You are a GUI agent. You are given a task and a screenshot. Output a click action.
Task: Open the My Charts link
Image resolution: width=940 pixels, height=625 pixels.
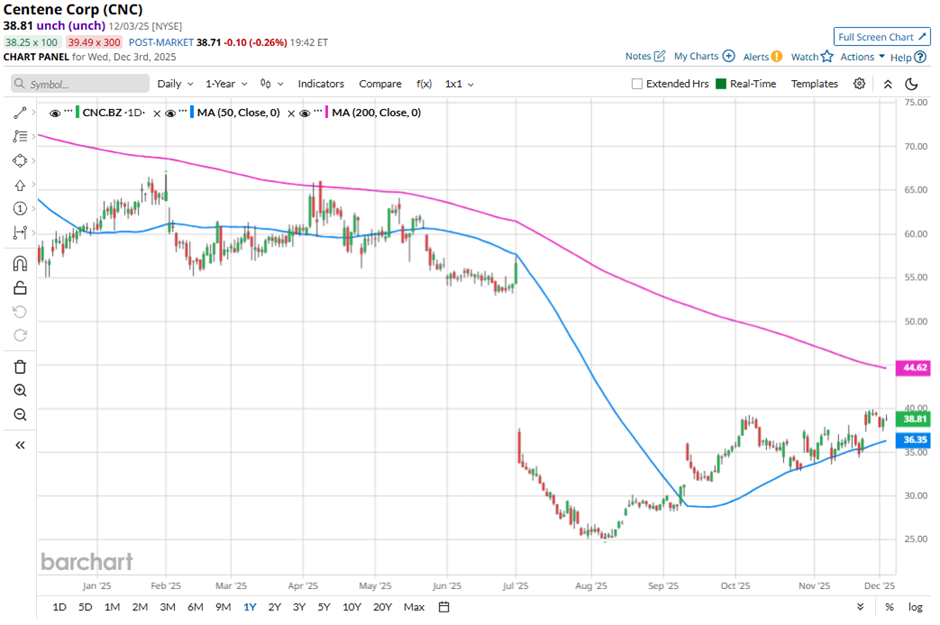(703, 57)
